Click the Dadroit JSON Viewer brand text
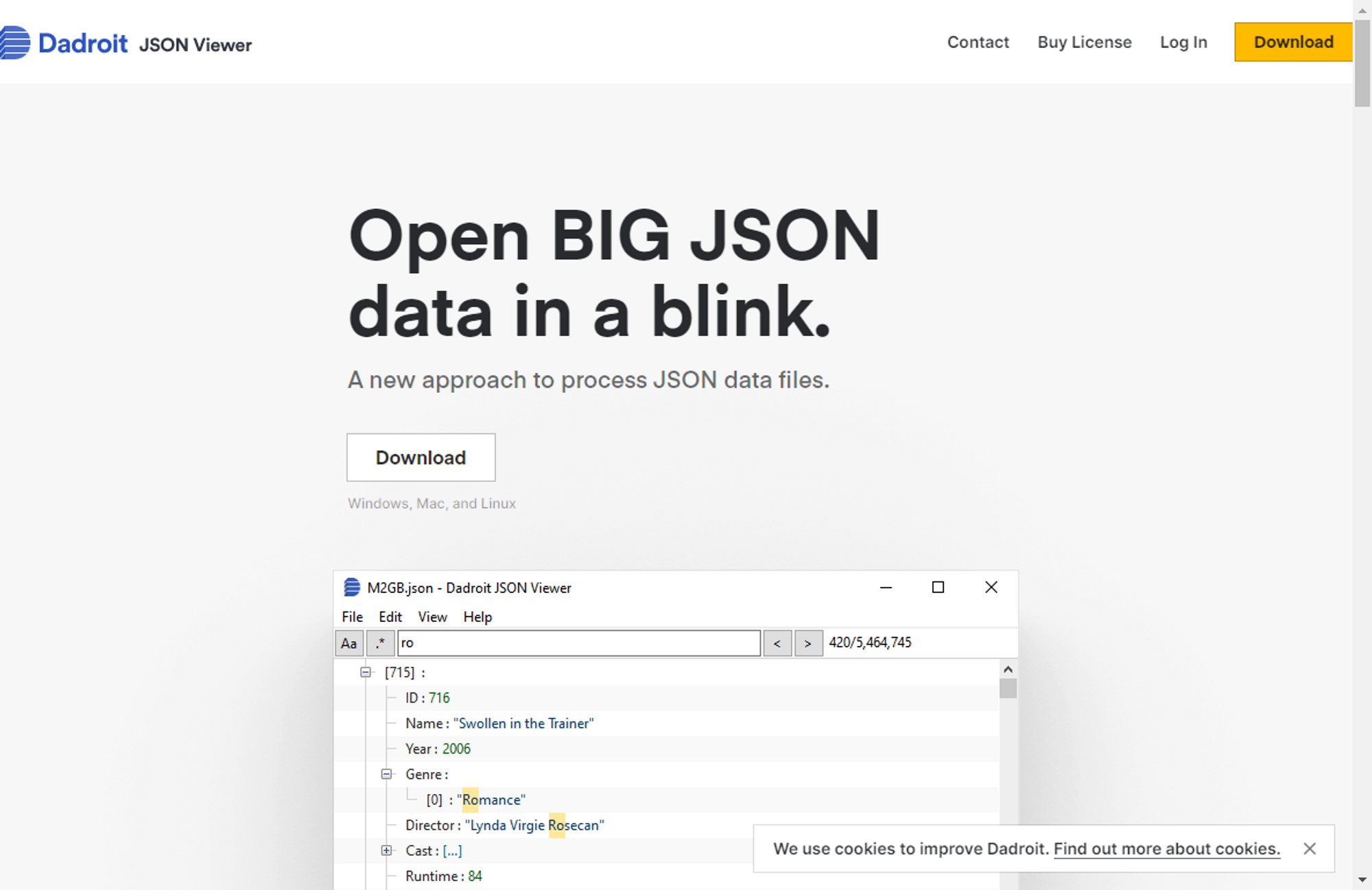This screenshot has width=1372, height=890. pyautogui.click(x=145, y=44)
